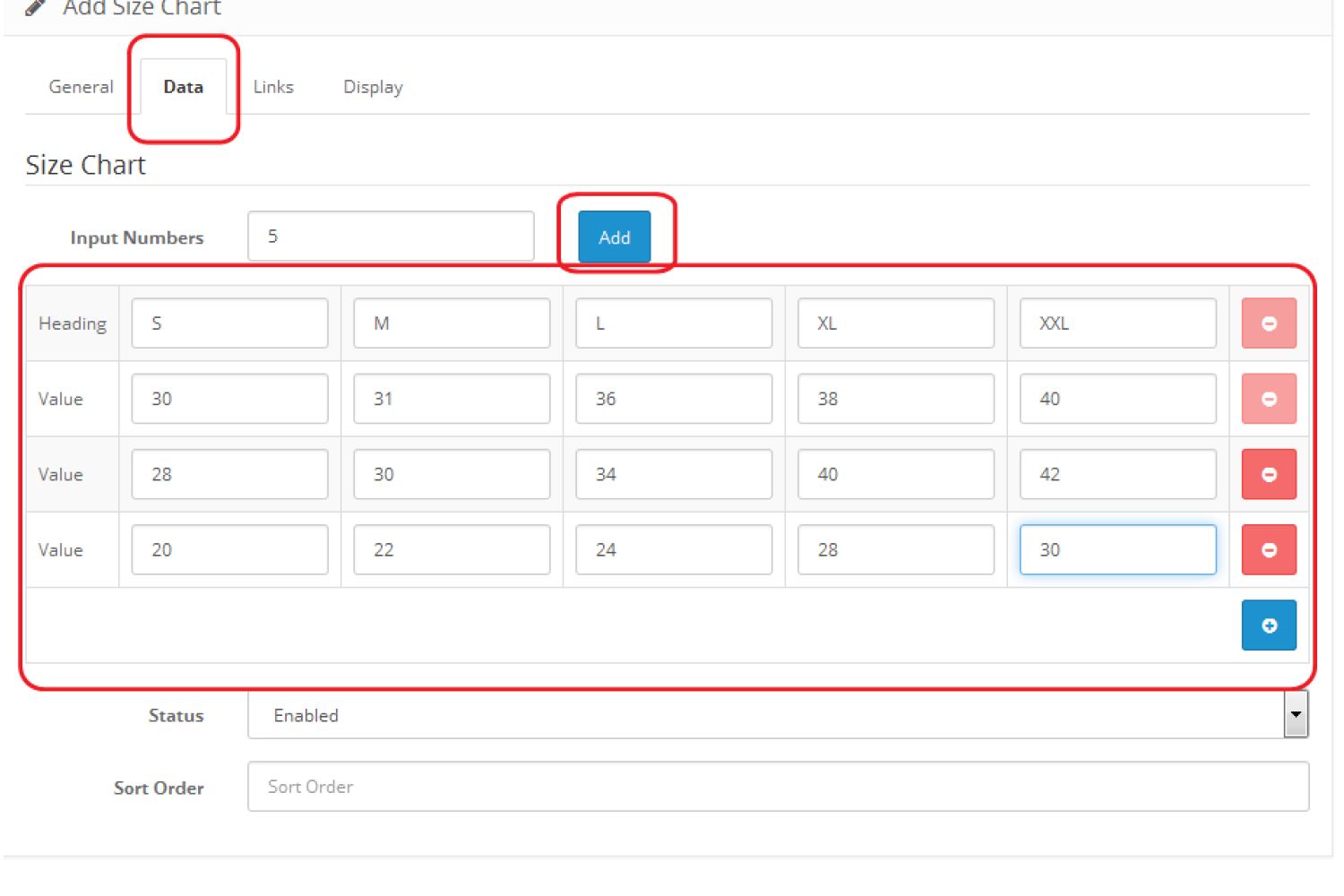Select the Data tab

[x=183, y=86]
